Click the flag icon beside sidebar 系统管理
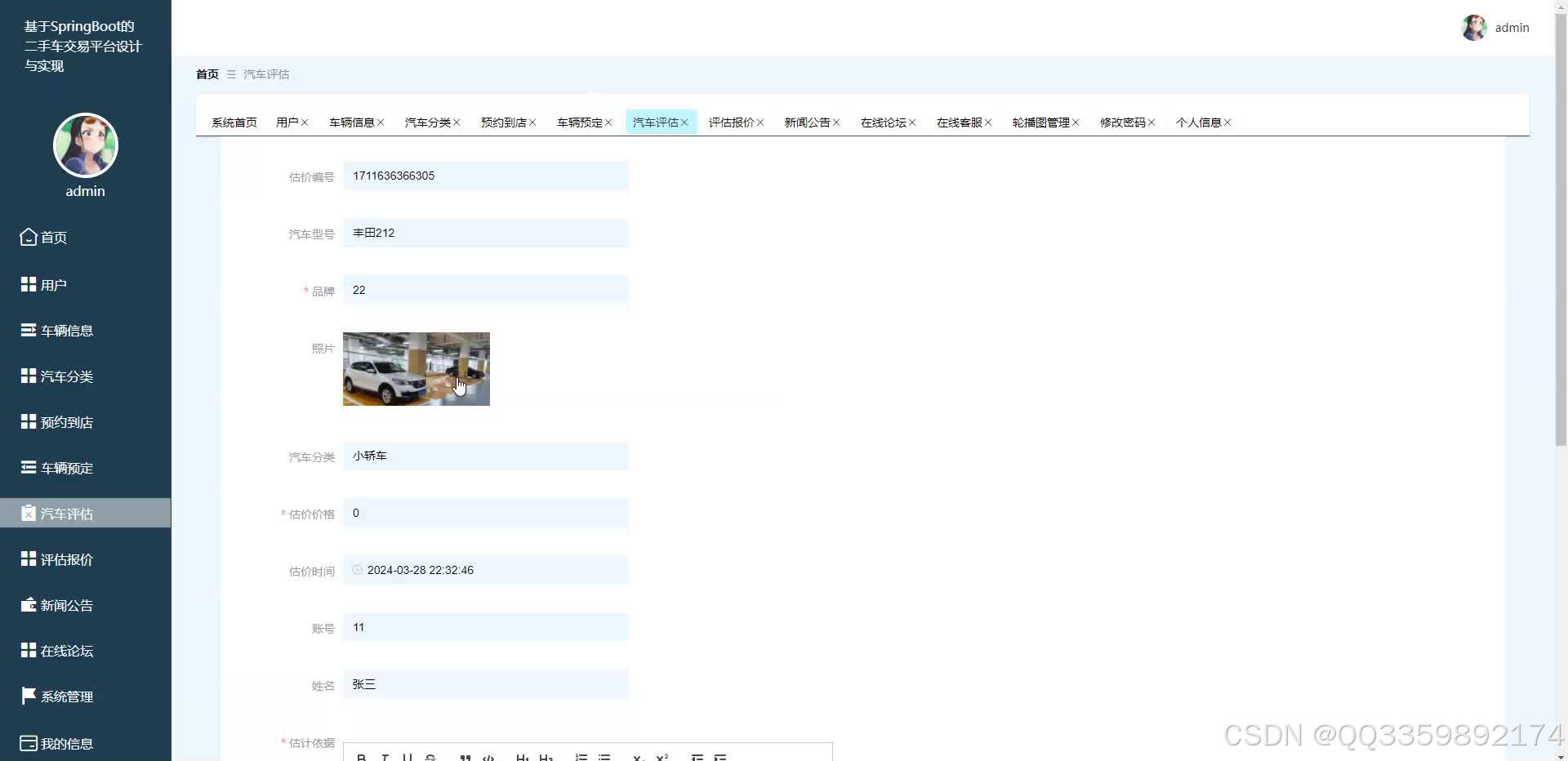Screen dimensions: 1568x761 (x=29, y=696)
